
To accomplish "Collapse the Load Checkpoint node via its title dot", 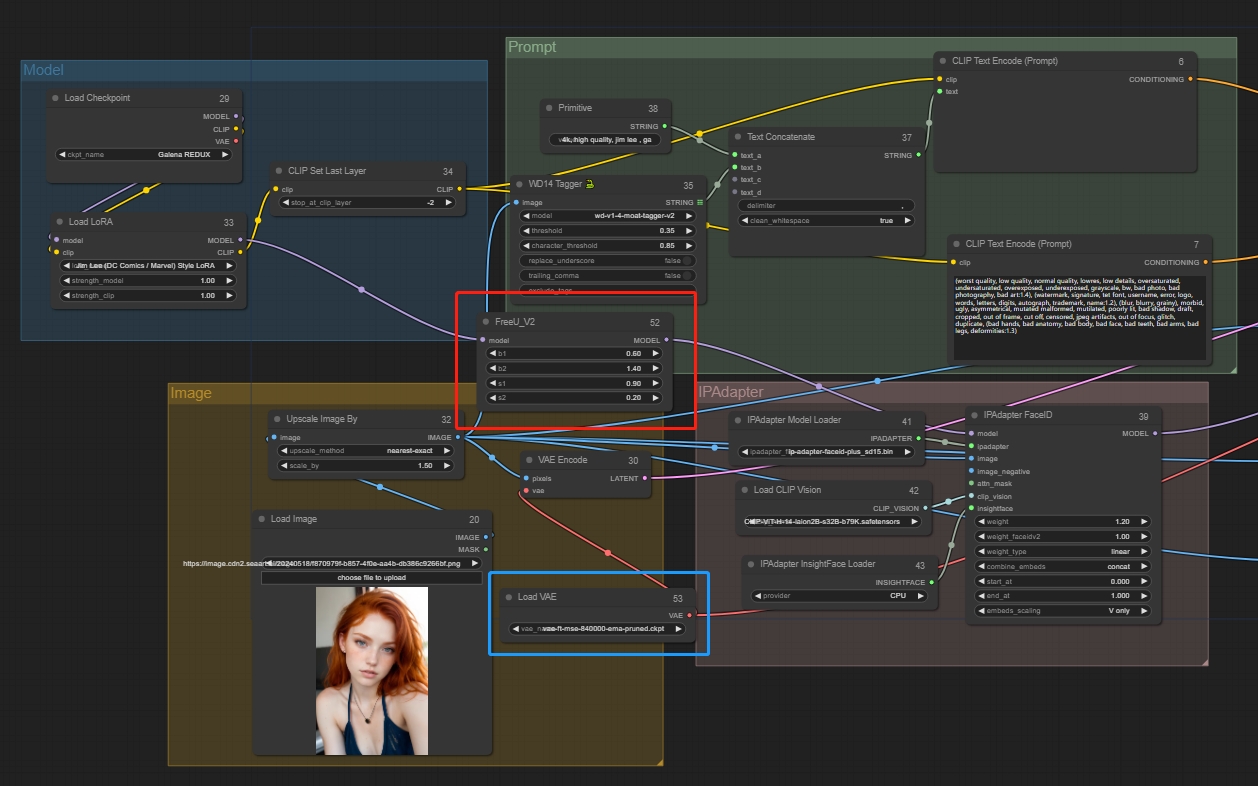I will point(56,98).
